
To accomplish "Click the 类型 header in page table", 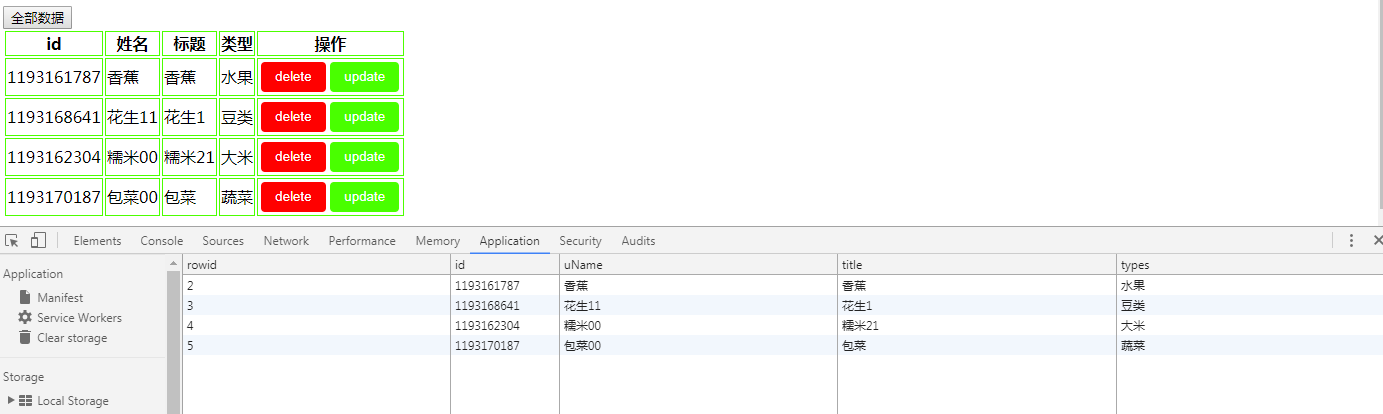I will click(237, 44).
